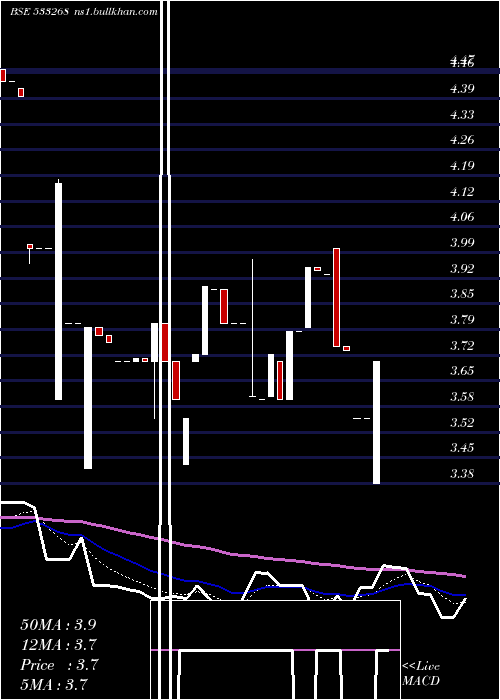Viewport: 500px width, 700px height.
Task: Click the <<Live MACD label
Action: tap(421, 674)
